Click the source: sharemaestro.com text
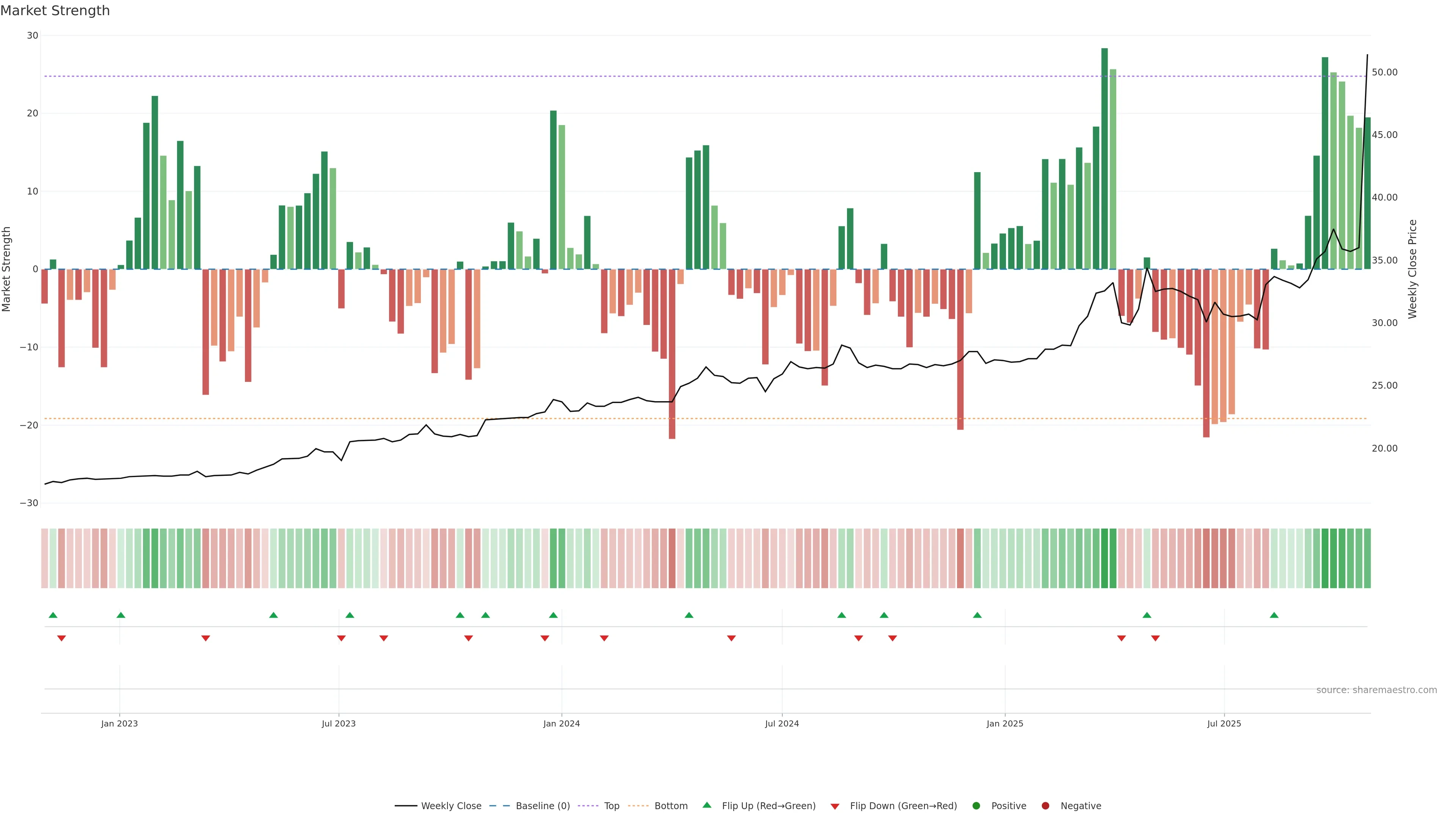 1376,690
